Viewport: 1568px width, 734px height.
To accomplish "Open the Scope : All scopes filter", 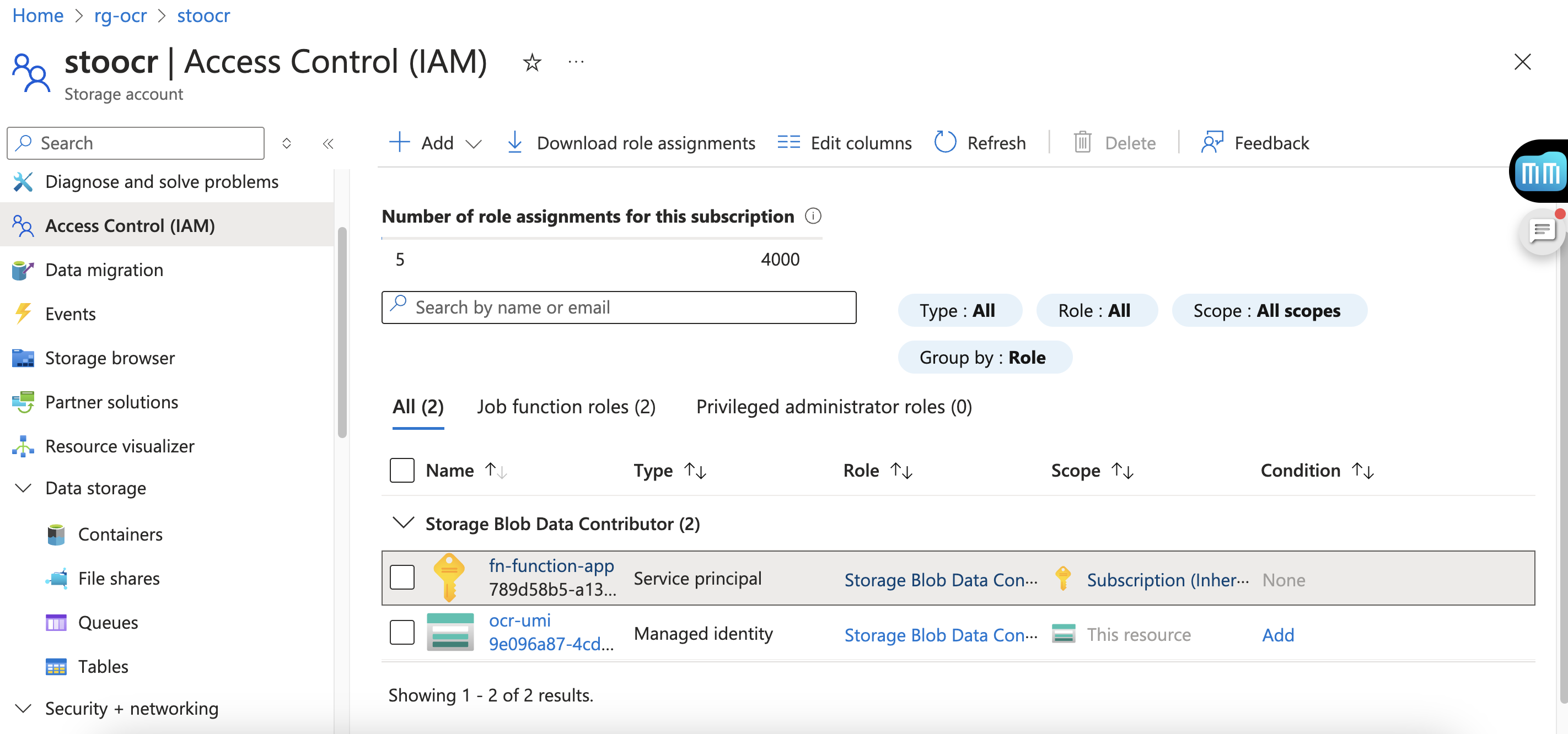I will click(x=1269, y=310).
